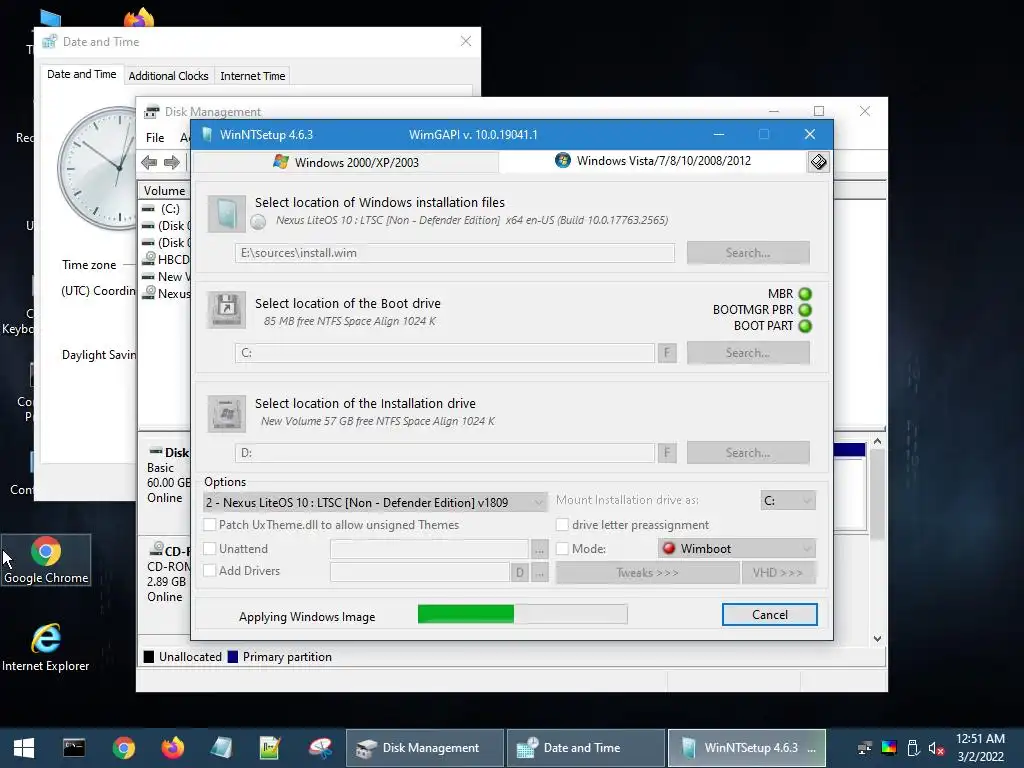Open the green notepad app in taskbar
The width and height of the screenshot is (1024, 768).
[x=270, y=748]
